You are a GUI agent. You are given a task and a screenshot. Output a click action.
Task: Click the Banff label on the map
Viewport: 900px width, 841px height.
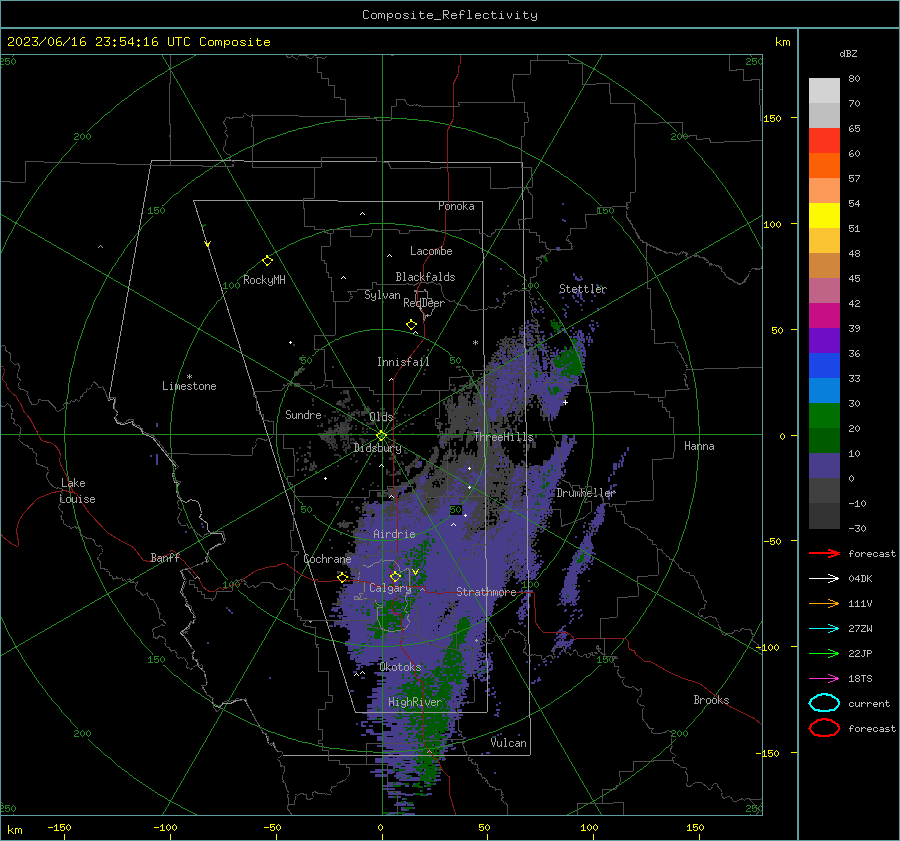point(165,557)
